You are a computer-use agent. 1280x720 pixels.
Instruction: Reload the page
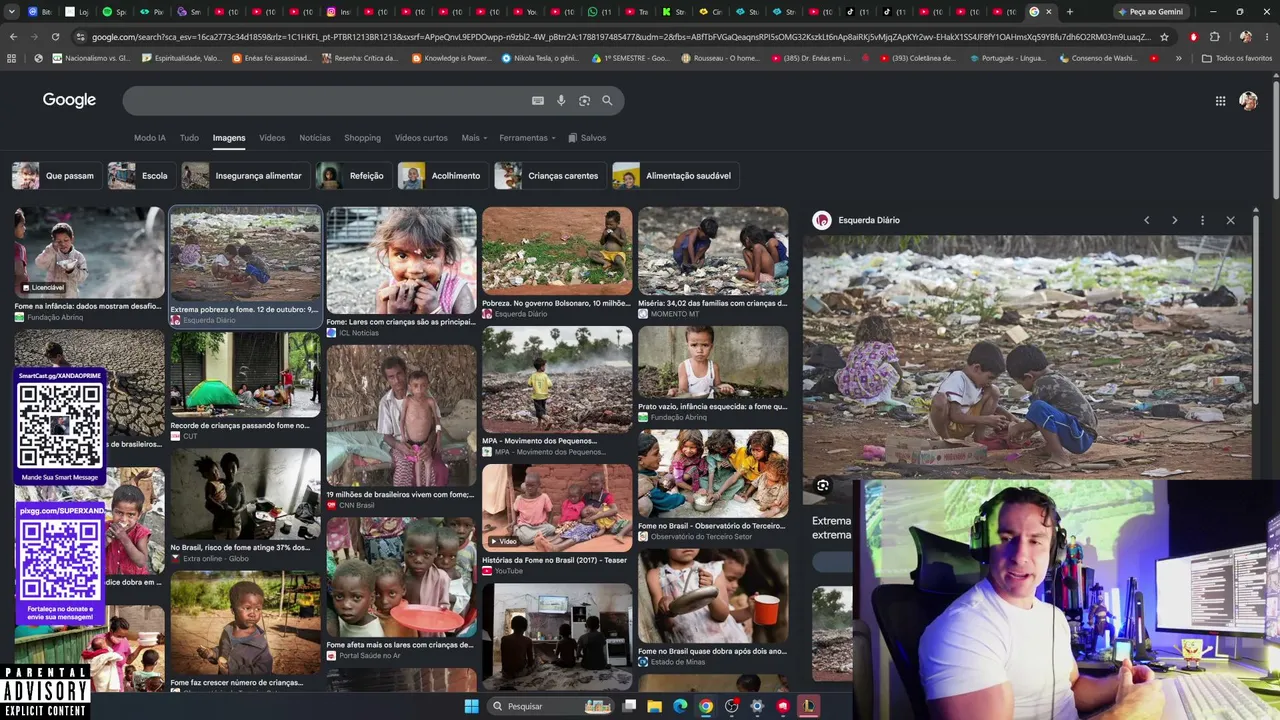click(x=55, y=37)
